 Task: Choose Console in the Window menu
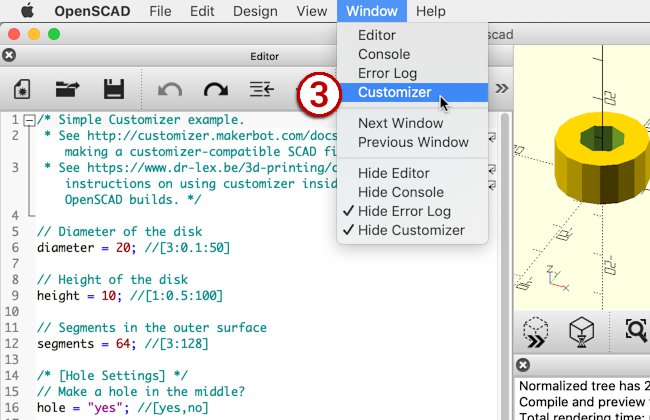(x=412, y=54)
